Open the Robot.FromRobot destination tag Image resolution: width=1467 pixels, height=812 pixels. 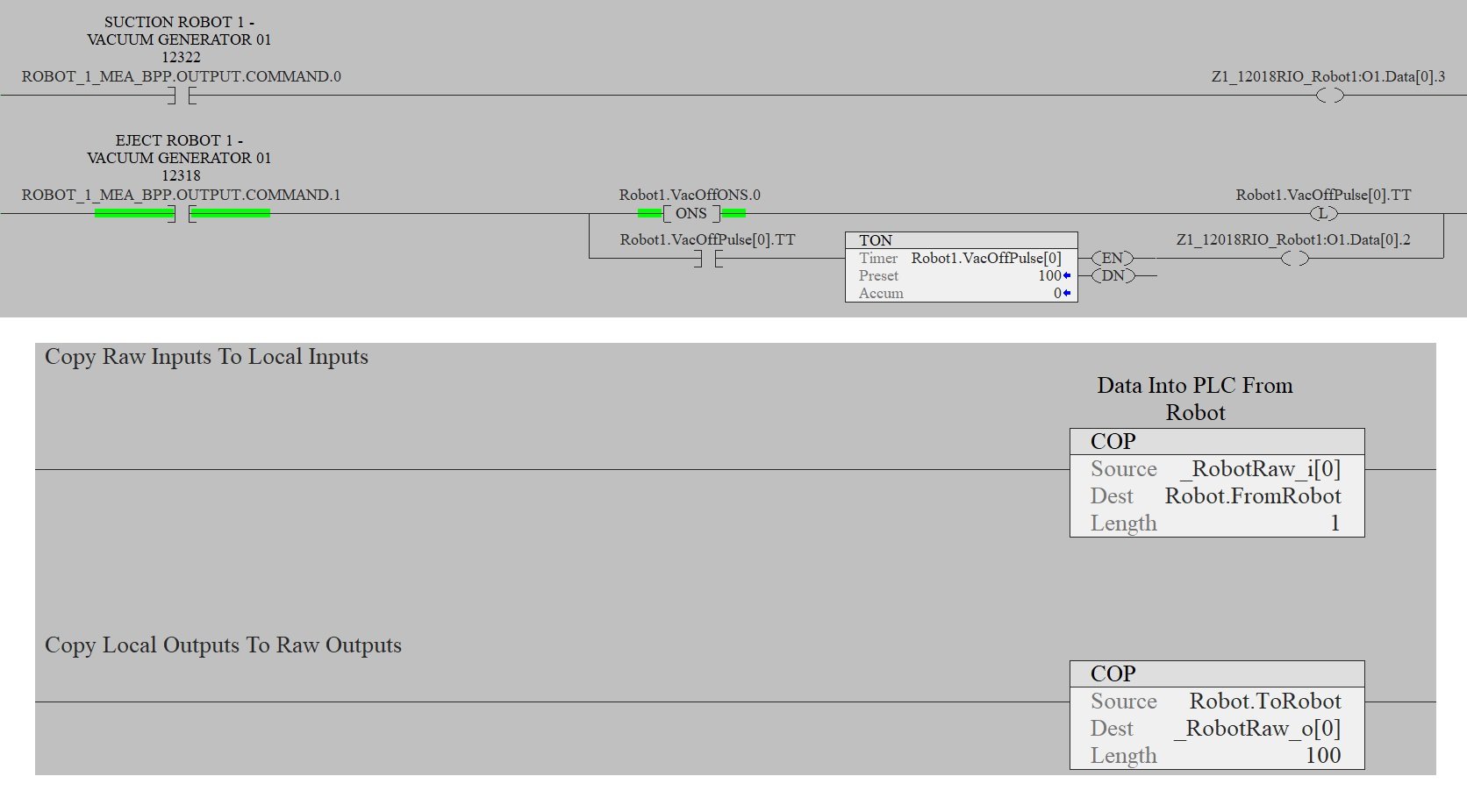click(1253, 495)
